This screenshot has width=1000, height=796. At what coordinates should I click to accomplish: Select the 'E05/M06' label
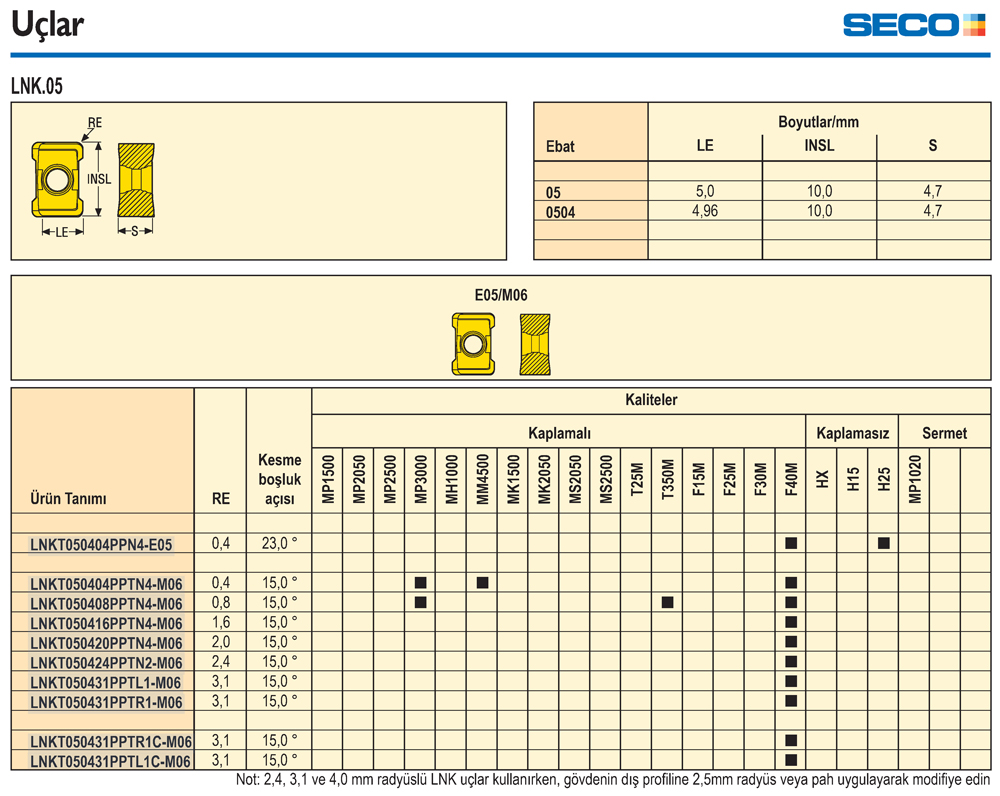(x=501, y=295)
